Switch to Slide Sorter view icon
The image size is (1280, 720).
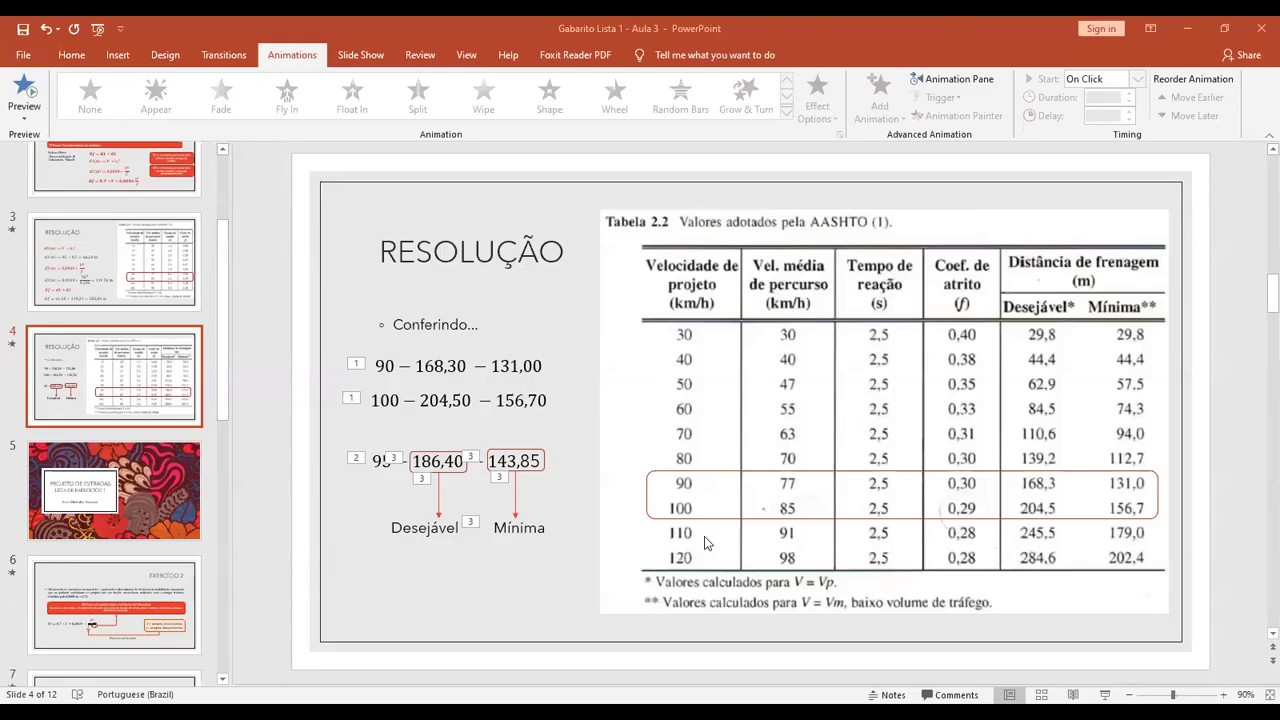(x=1041, y=695)
